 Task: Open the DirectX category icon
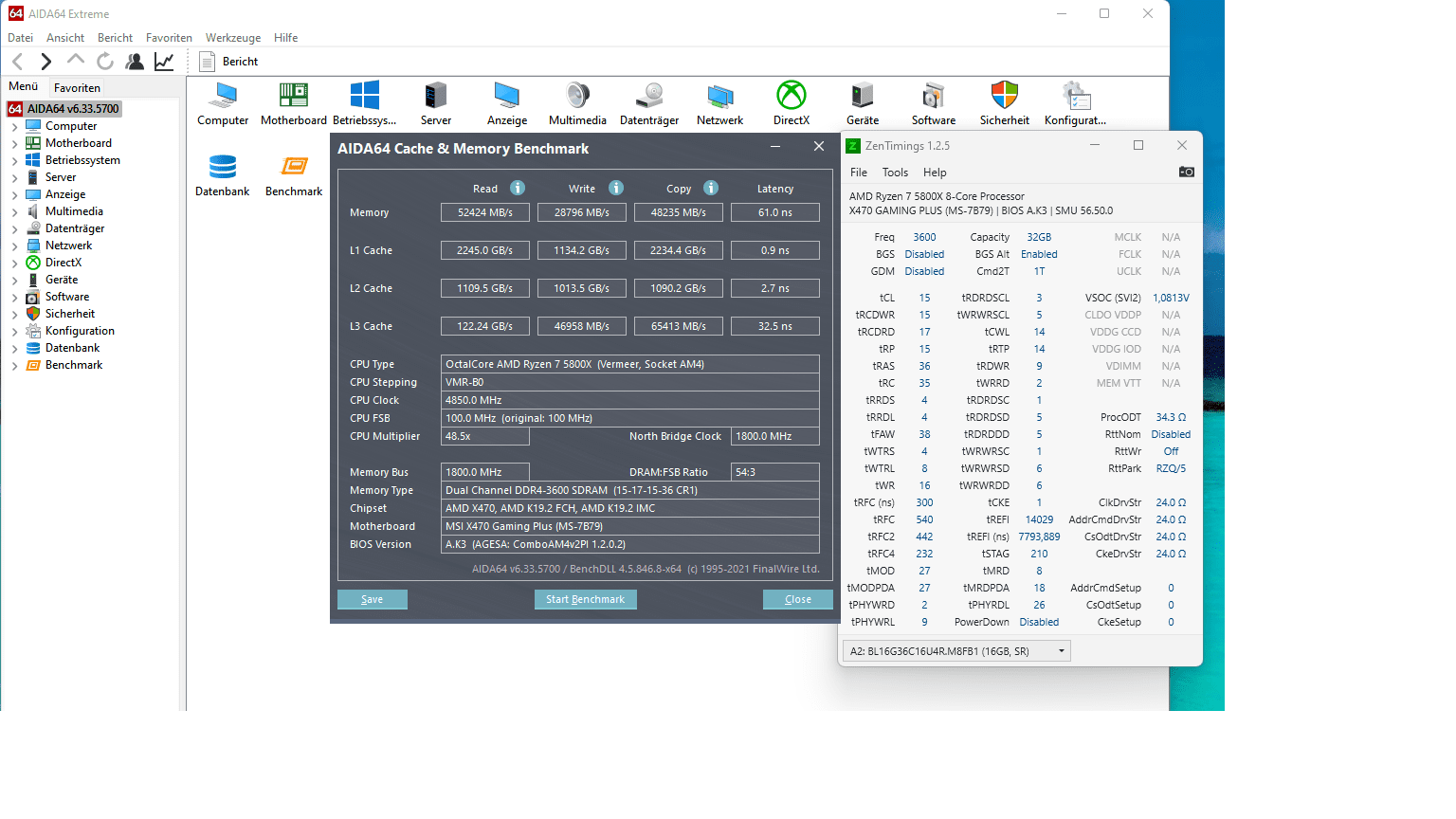tap(792, 103)
